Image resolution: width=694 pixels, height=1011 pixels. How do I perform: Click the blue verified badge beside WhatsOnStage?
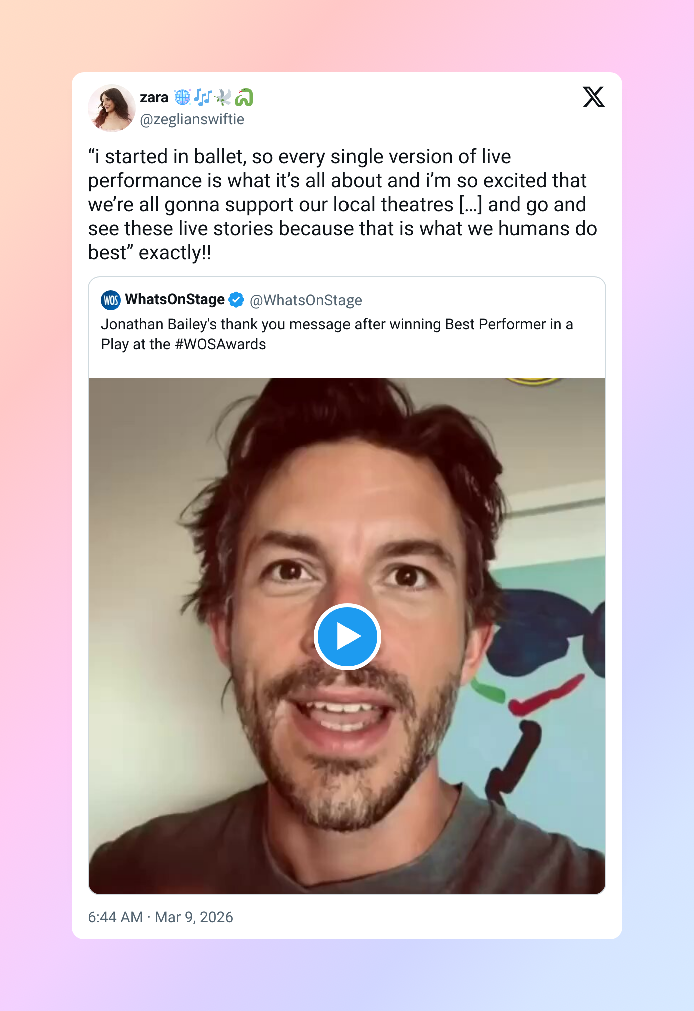click(236, 300)
